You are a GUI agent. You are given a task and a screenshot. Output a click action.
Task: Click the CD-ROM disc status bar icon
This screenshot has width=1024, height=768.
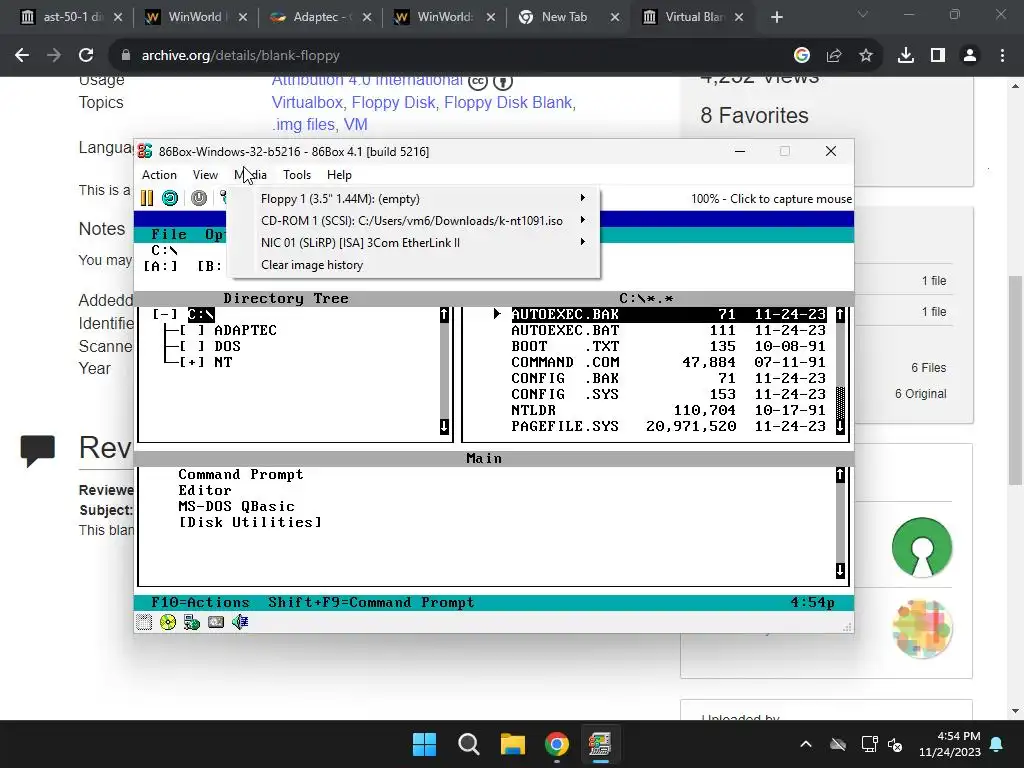[x=168, y=622]
